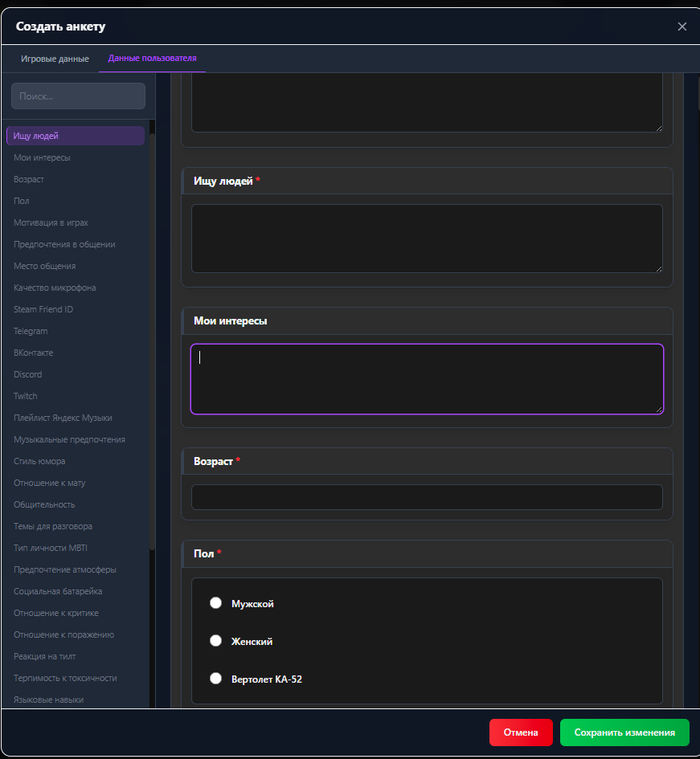Select Telegram in the sidebar list
Viewport: 700px width, 759px height.
coord(31,331)
